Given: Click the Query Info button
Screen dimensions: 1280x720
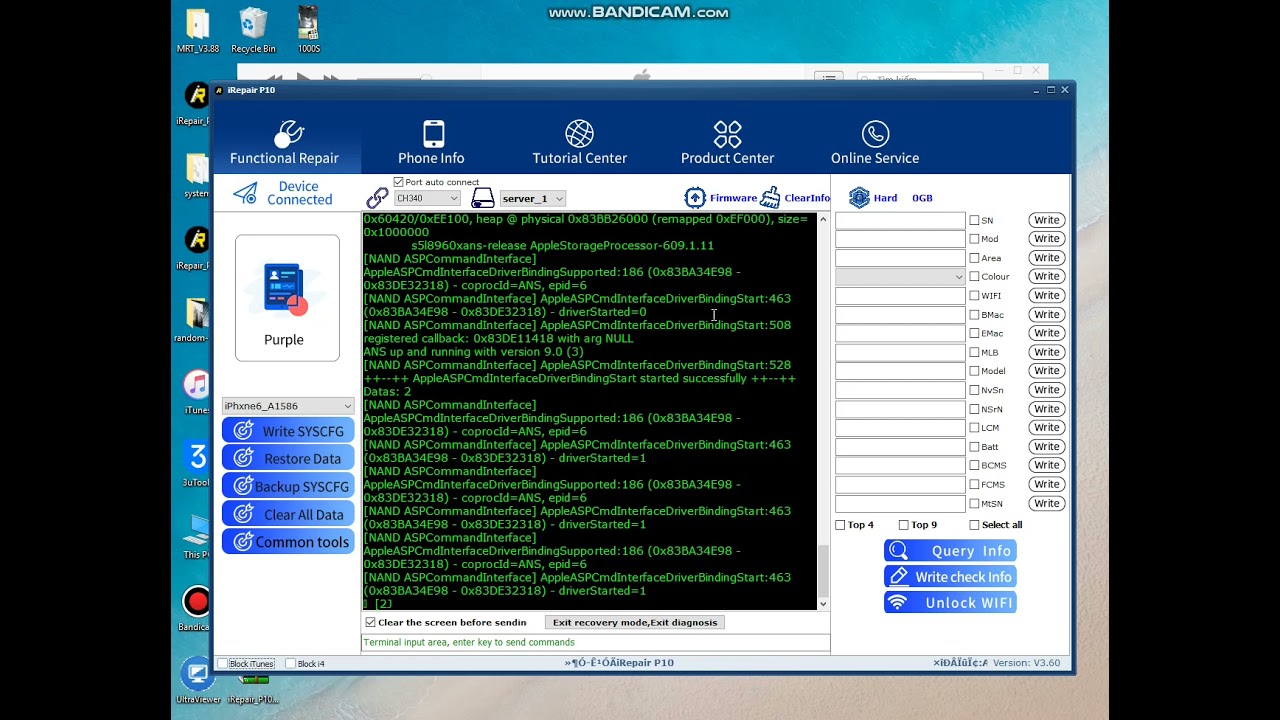Looking at the screenshot, I should coord(950,551).
